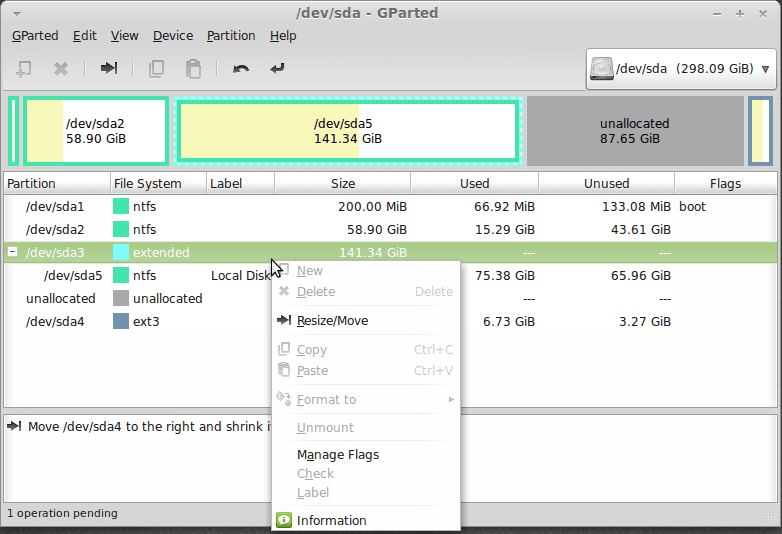Select the /dev/sda1 partition row
Viewport: 782px width, 534px height.
[x=391, y=206]
